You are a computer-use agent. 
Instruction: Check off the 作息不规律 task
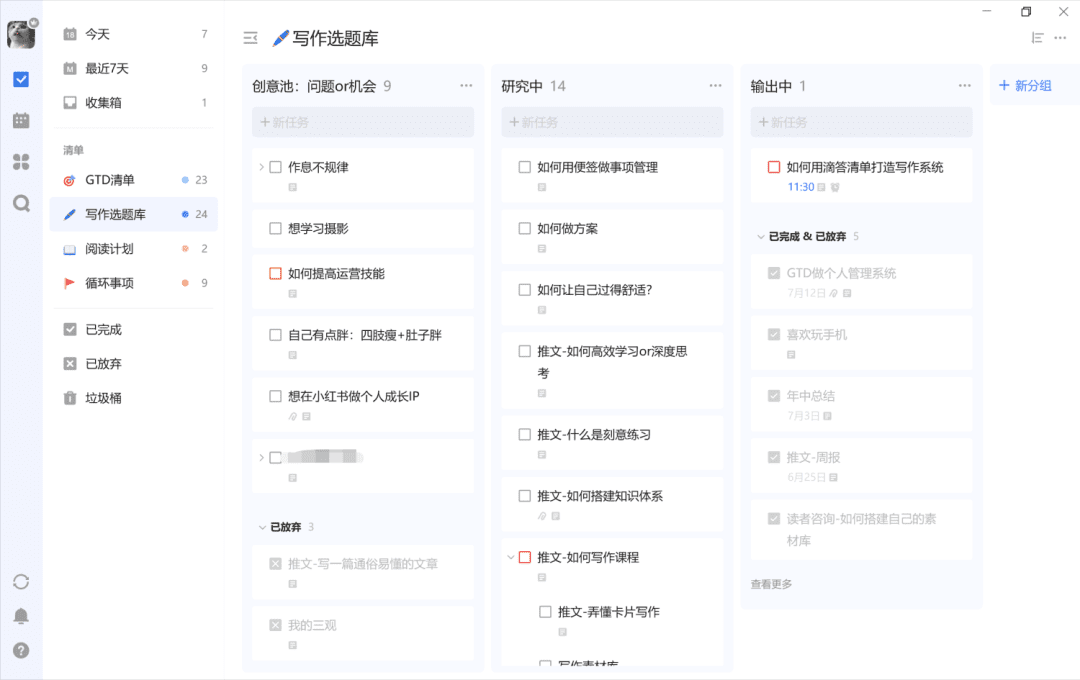pos(276,167)
